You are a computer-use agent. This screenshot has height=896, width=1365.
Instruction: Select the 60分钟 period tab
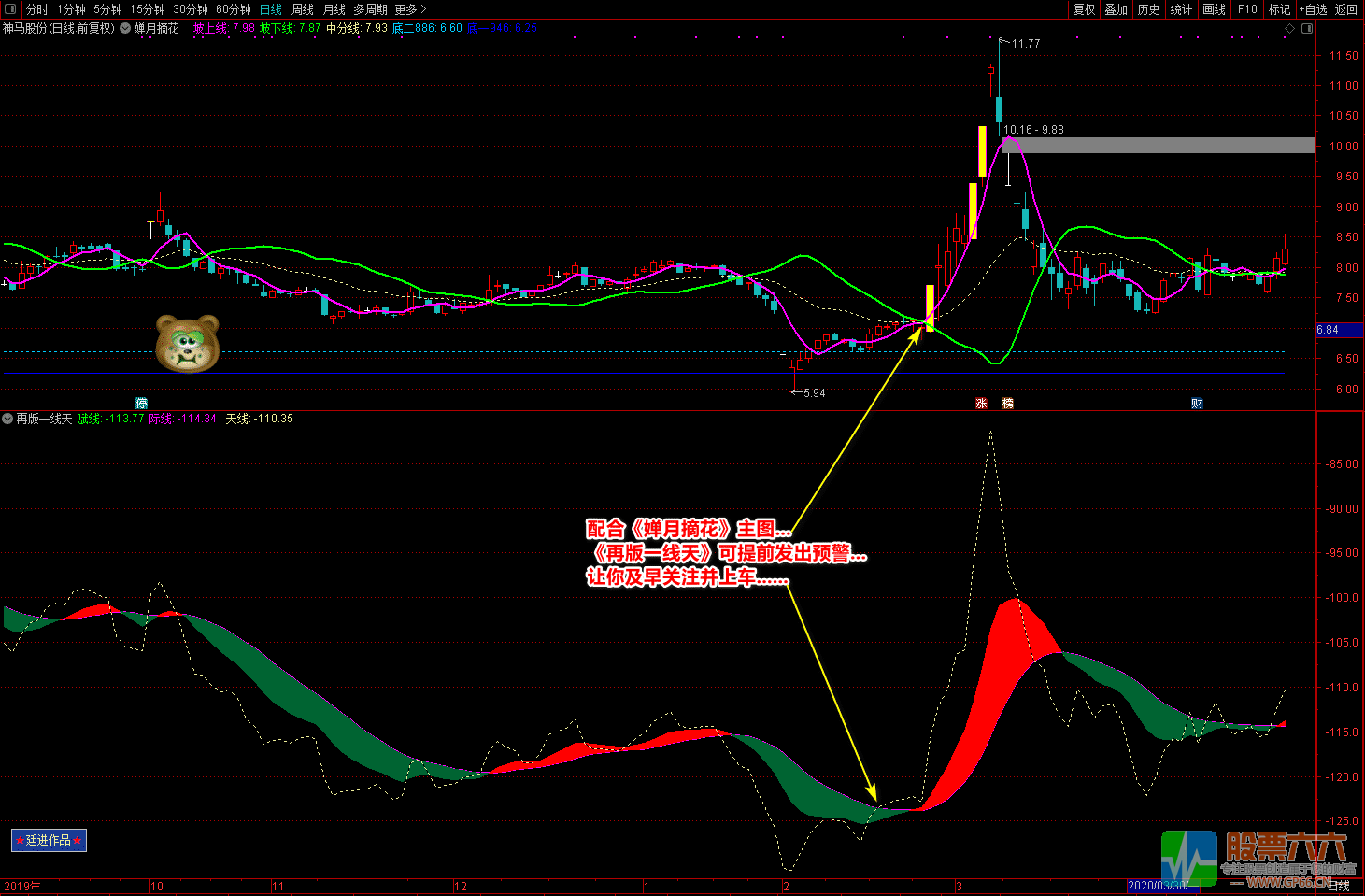234,9
